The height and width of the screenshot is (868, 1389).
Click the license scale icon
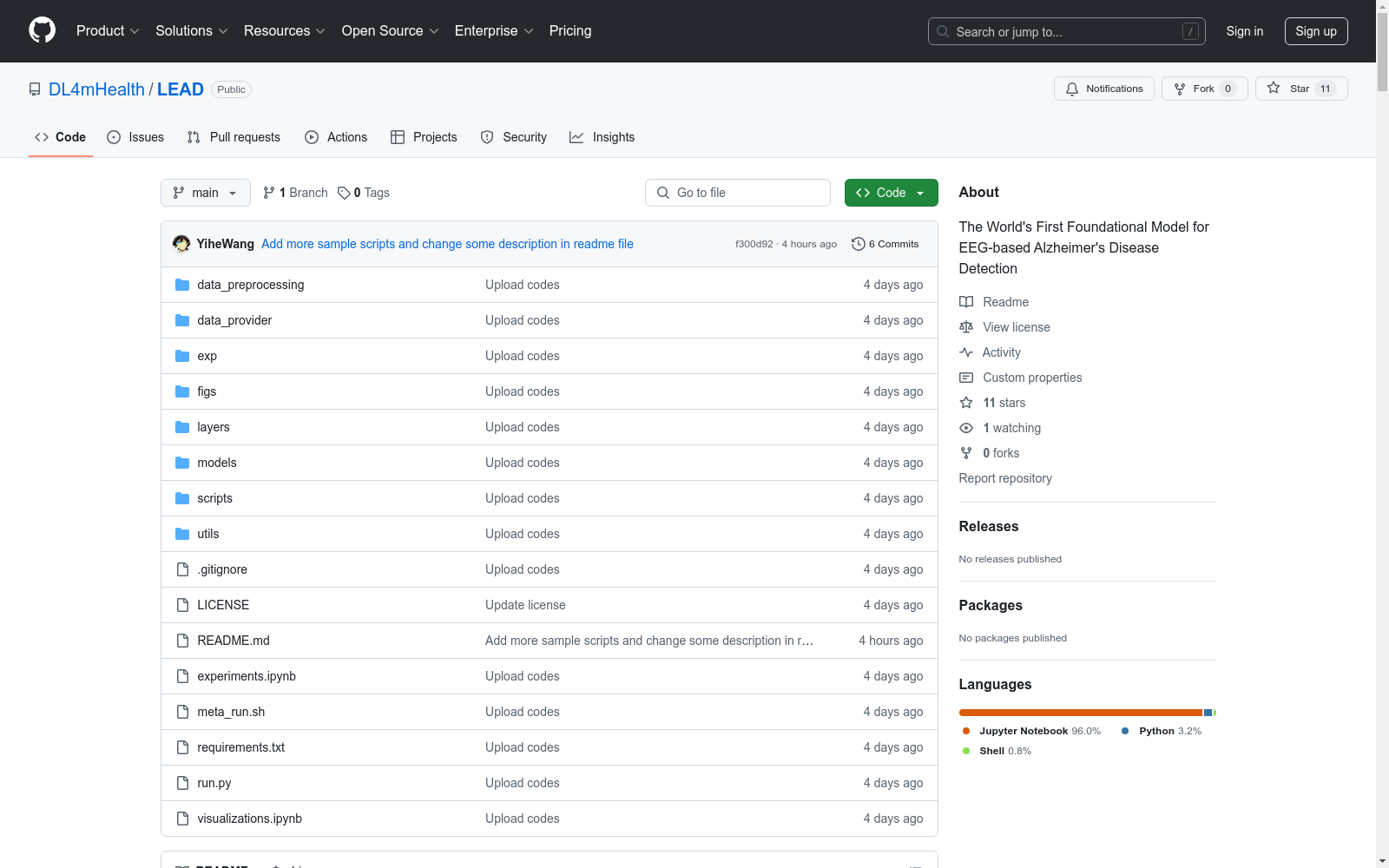coord(966,327)
